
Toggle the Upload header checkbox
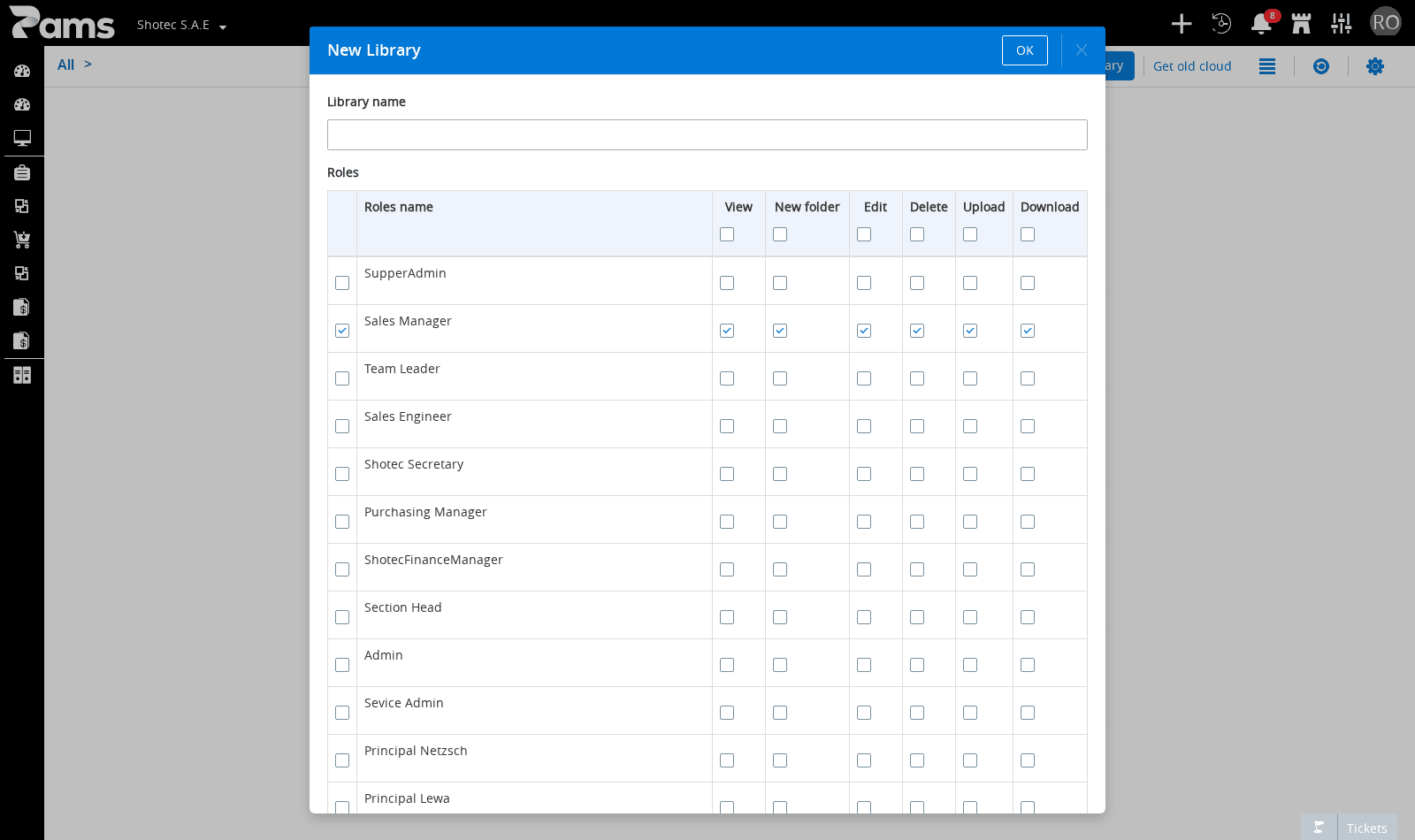(x=970, y=234)
